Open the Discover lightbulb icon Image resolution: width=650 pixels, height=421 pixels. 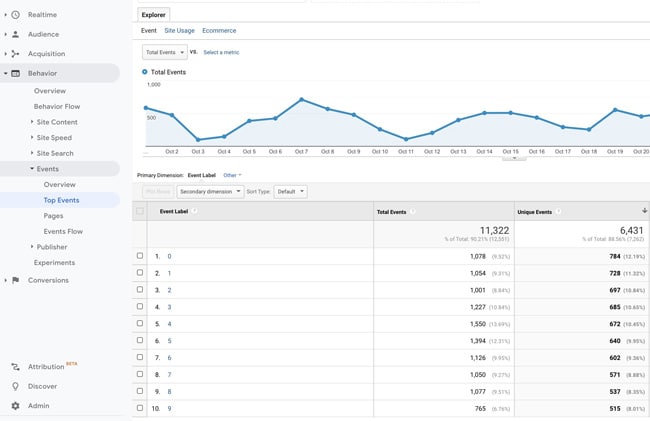click(15, 386)
